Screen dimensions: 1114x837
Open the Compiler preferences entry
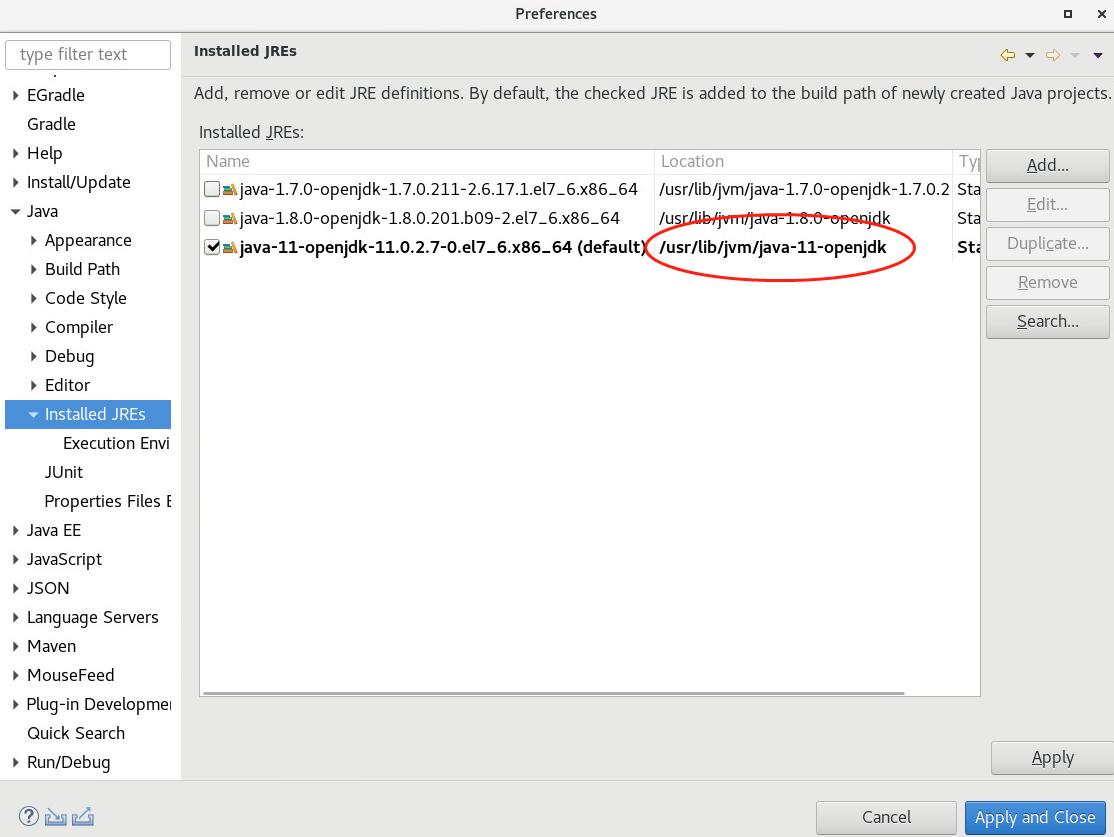click(x=79, y=327)
